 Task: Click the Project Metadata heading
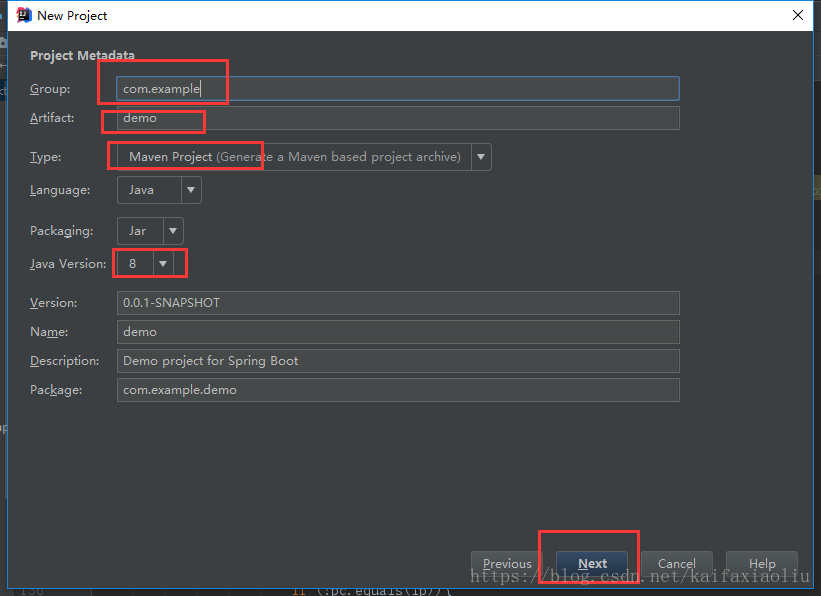82,55
